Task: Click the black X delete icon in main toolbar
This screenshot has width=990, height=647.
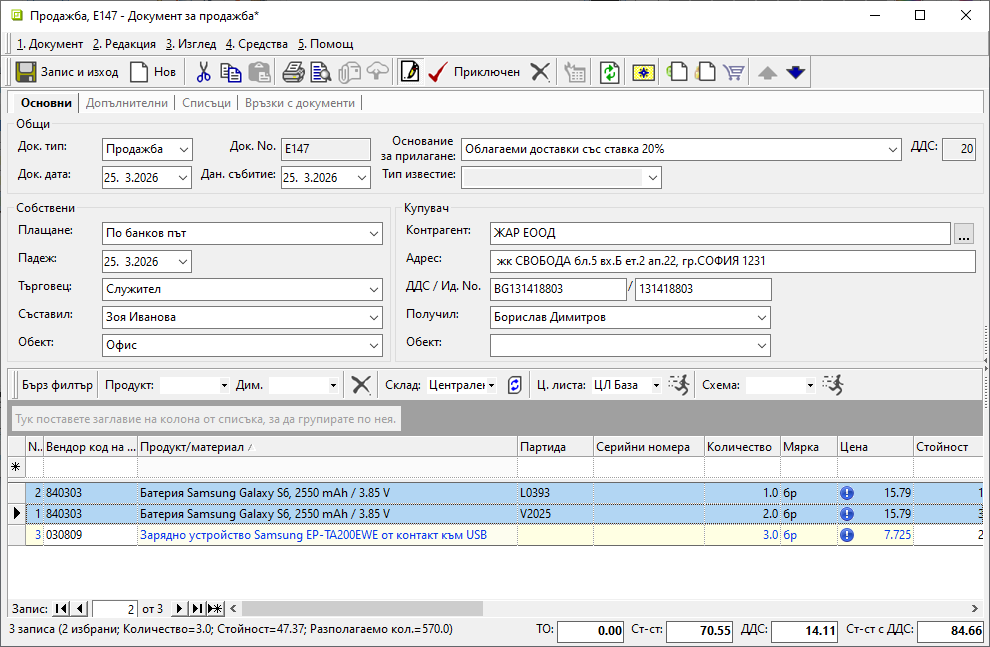Action: point(540,72)
